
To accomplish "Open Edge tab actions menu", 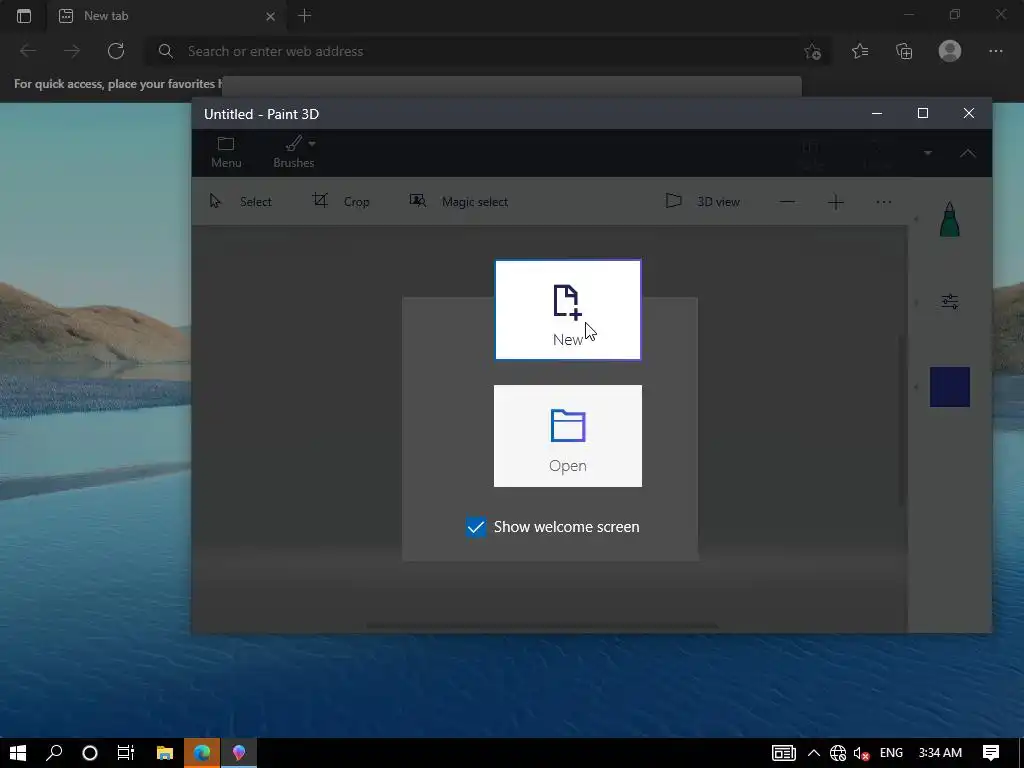I will (x=24, y=16).
